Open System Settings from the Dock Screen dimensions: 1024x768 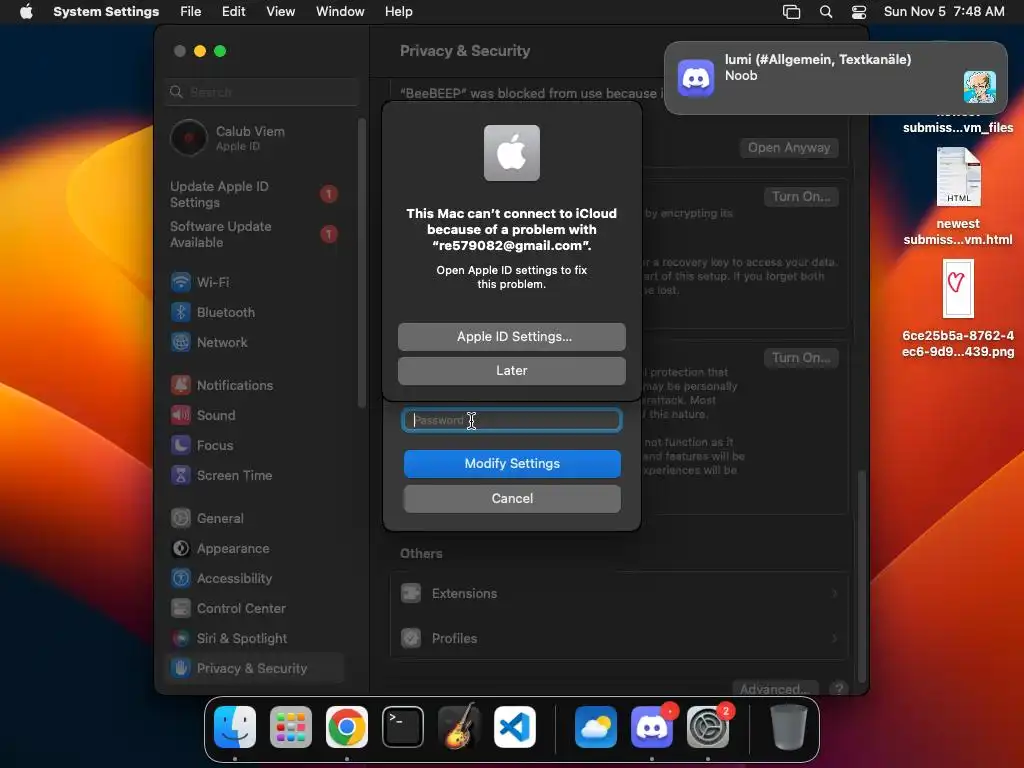pos(708,727)
